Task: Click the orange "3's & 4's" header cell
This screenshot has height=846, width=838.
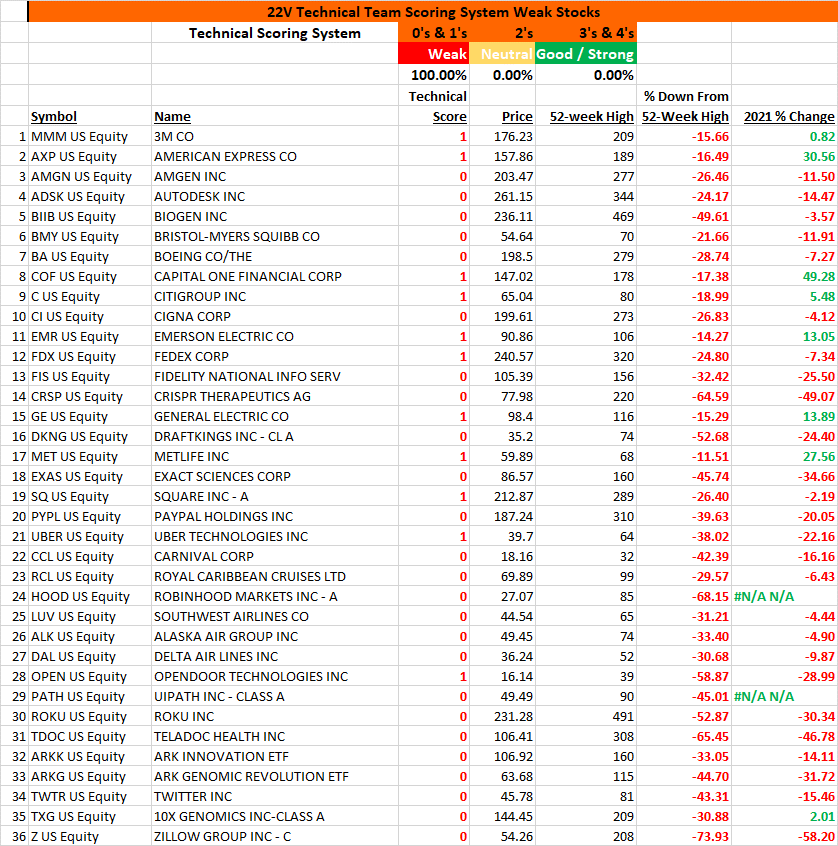Action: 586,33
